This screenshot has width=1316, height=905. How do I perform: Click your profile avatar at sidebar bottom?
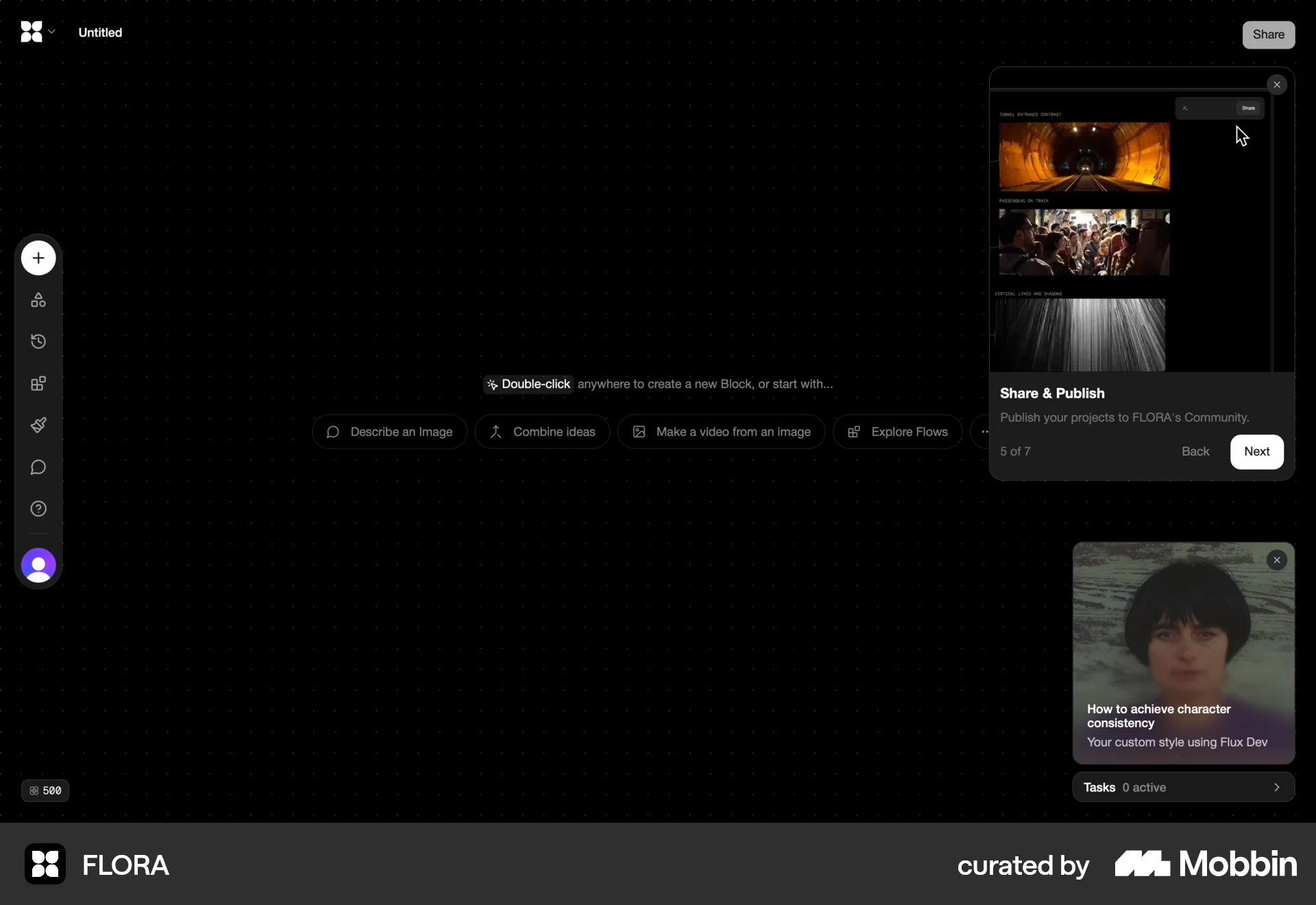tap(38, 566)
